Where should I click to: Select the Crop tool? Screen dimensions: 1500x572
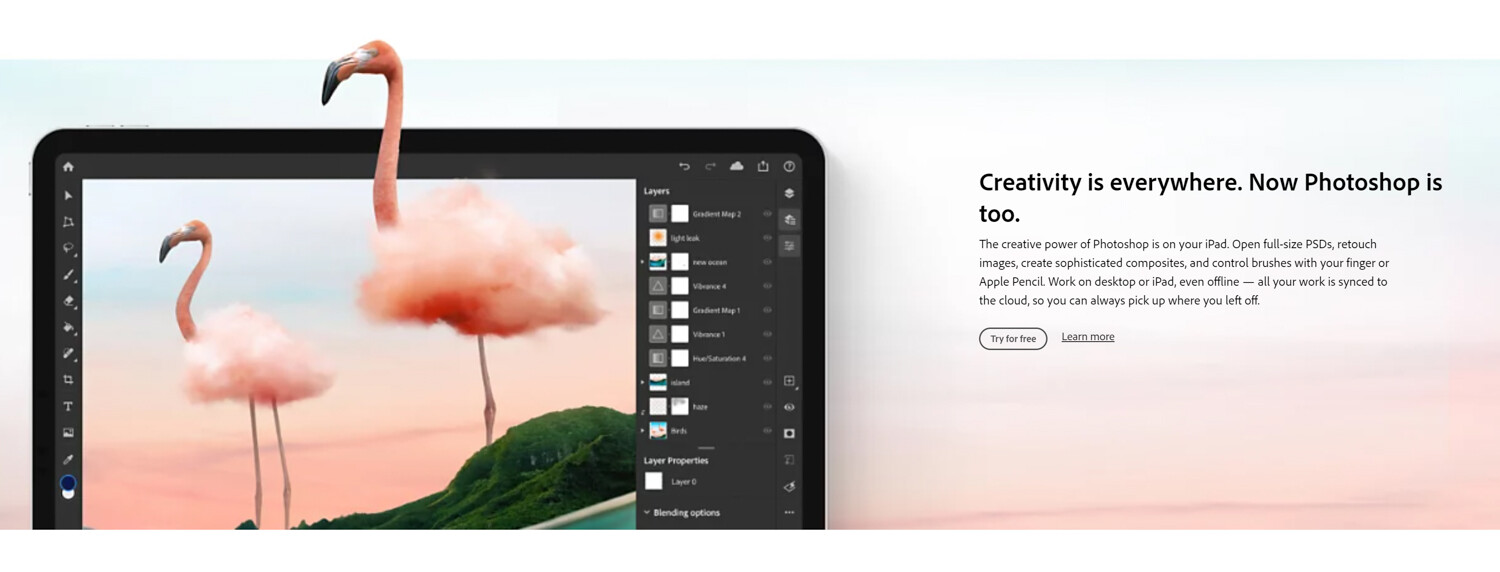coord(68,380)
